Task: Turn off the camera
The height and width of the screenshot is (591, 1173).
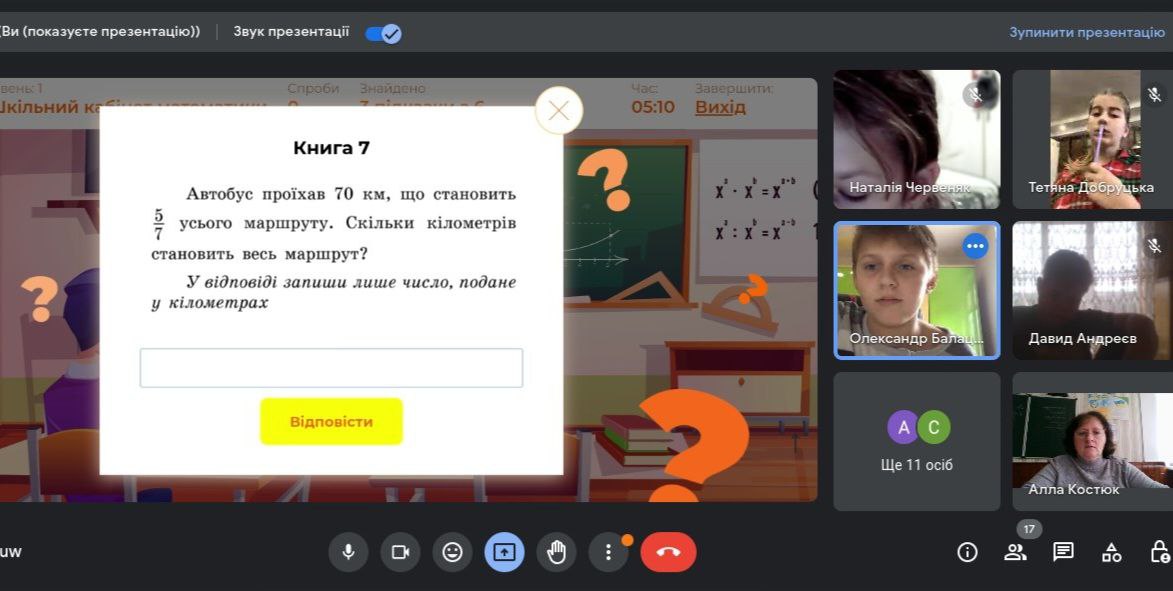Action: pos(400,552)
